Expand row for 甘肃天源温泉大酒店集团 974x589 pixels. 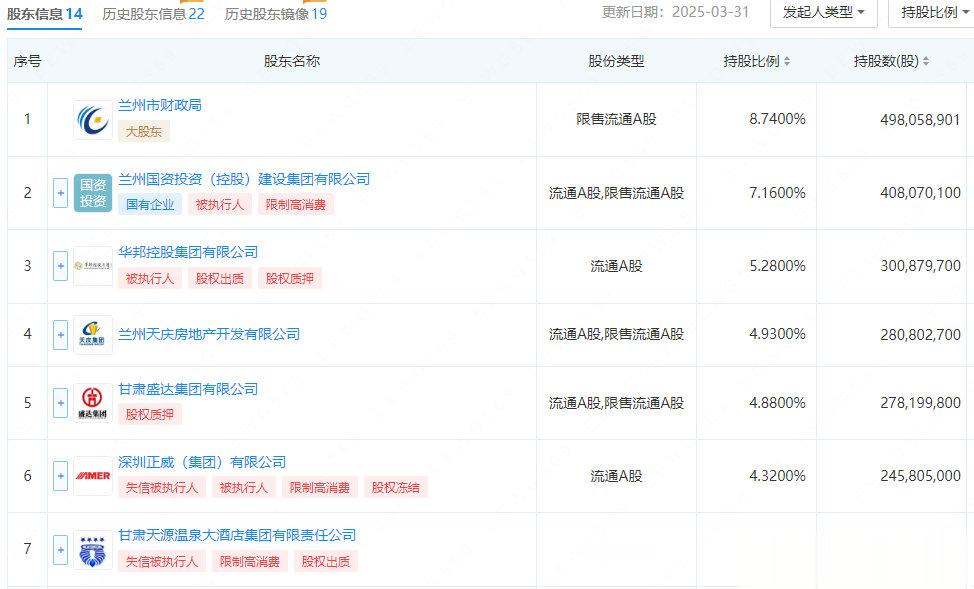(x=60, y=550)
